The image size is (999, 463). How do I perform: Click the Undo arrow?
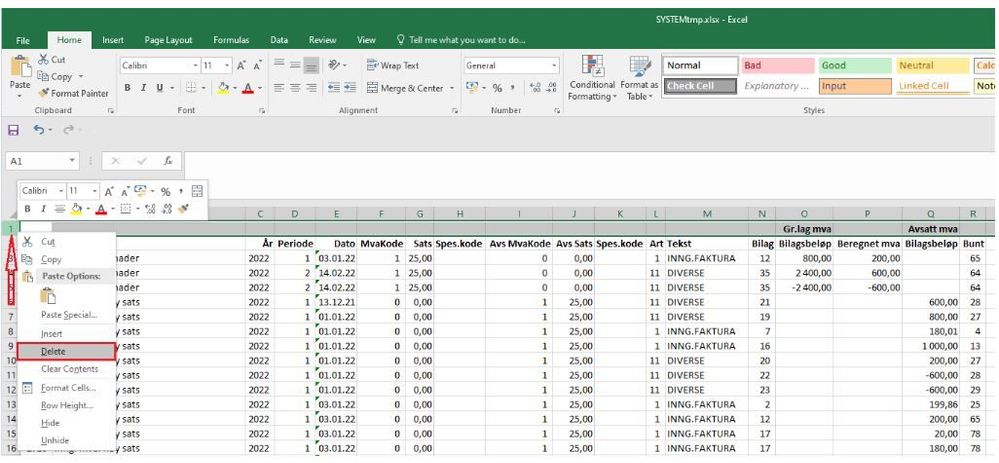point(39,130)
